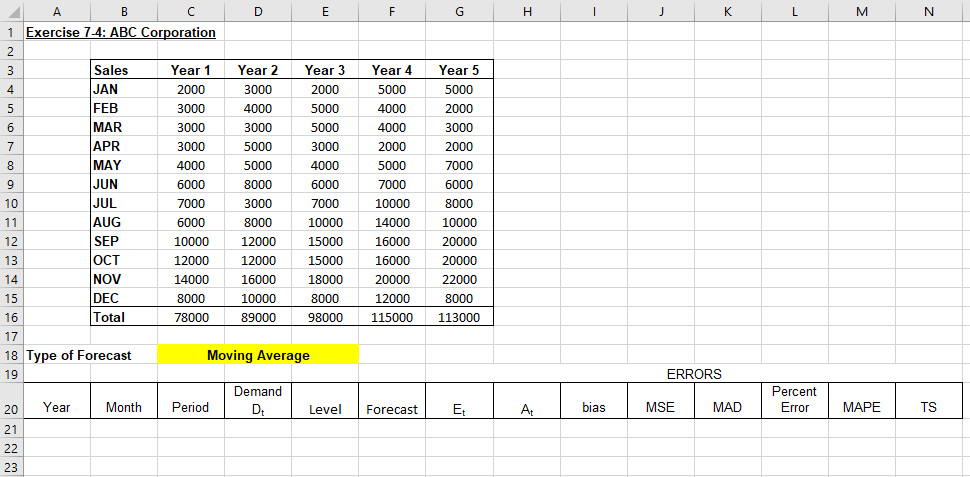The image size is (970, 477).
Task: Select the 'Exercise 7-4: ABC Corporation' title cell
Action: tap(121, 32)
